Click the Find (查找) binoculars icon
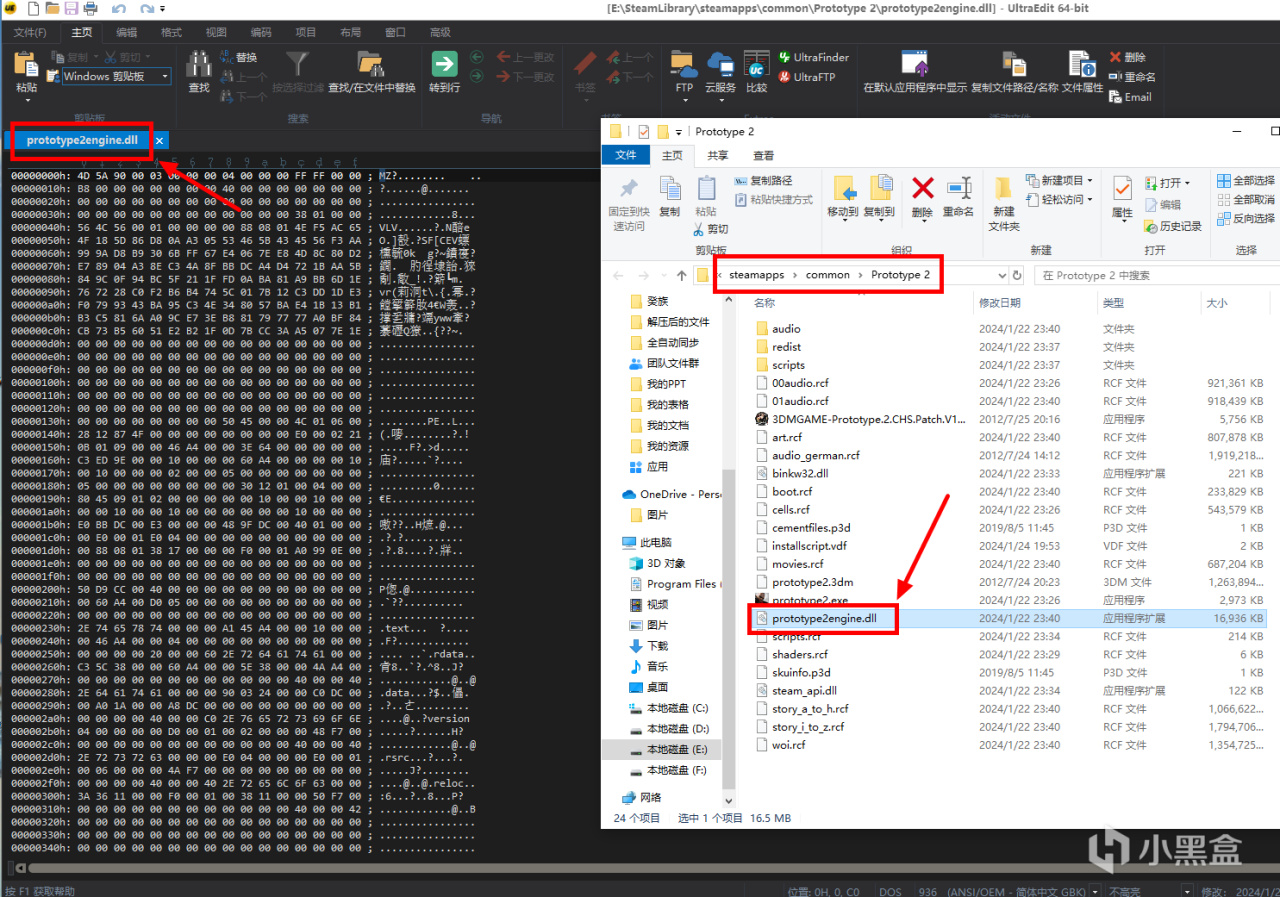Viewport: 1280px width, 897px height. [x=199, y=63]
